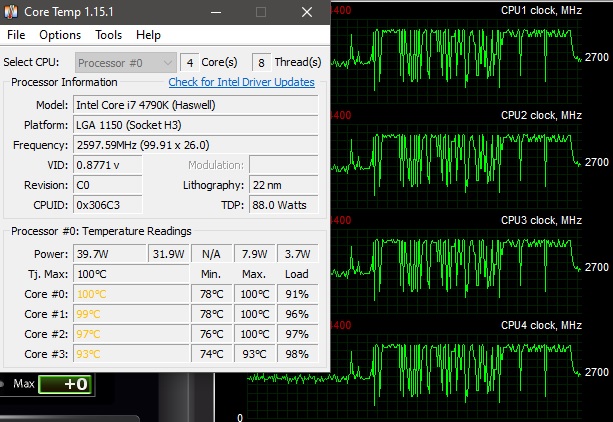This screenshot has height=422, width=613.
Task: Click Core #3 load value 98%
Action: [x=297, y=354]
